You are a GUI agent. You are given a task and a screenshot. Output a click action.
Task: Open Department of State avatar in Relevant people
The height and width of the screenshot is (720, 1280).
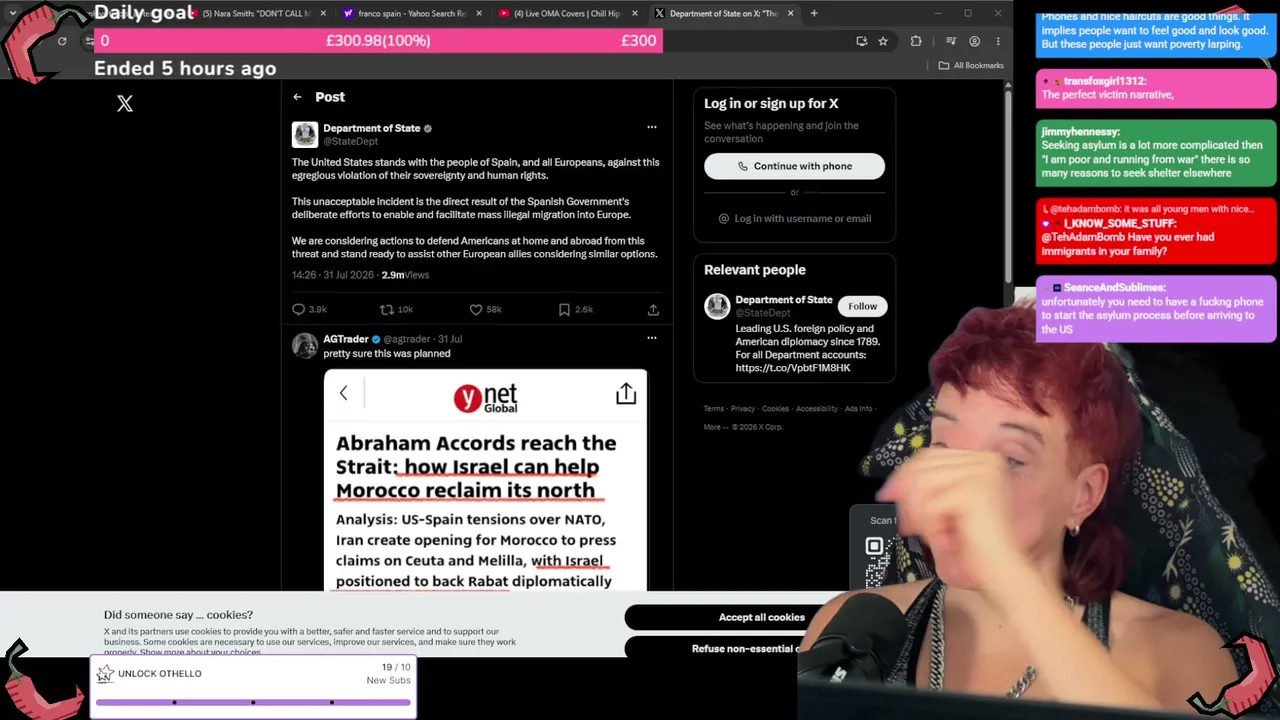click(x=717, y=306)
